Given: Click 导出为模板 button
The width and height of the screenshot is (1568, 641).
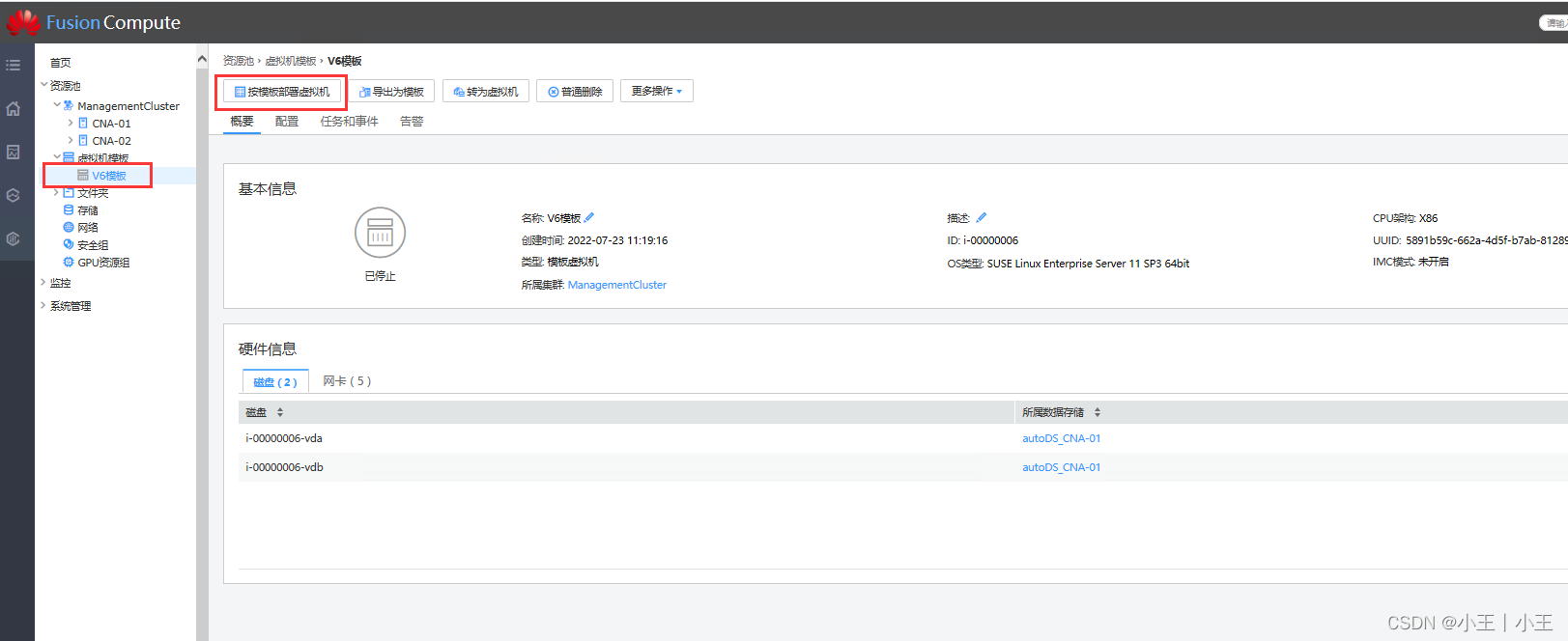Looking at the screenshot, I should pyautogui.click(x=392, y=92).
